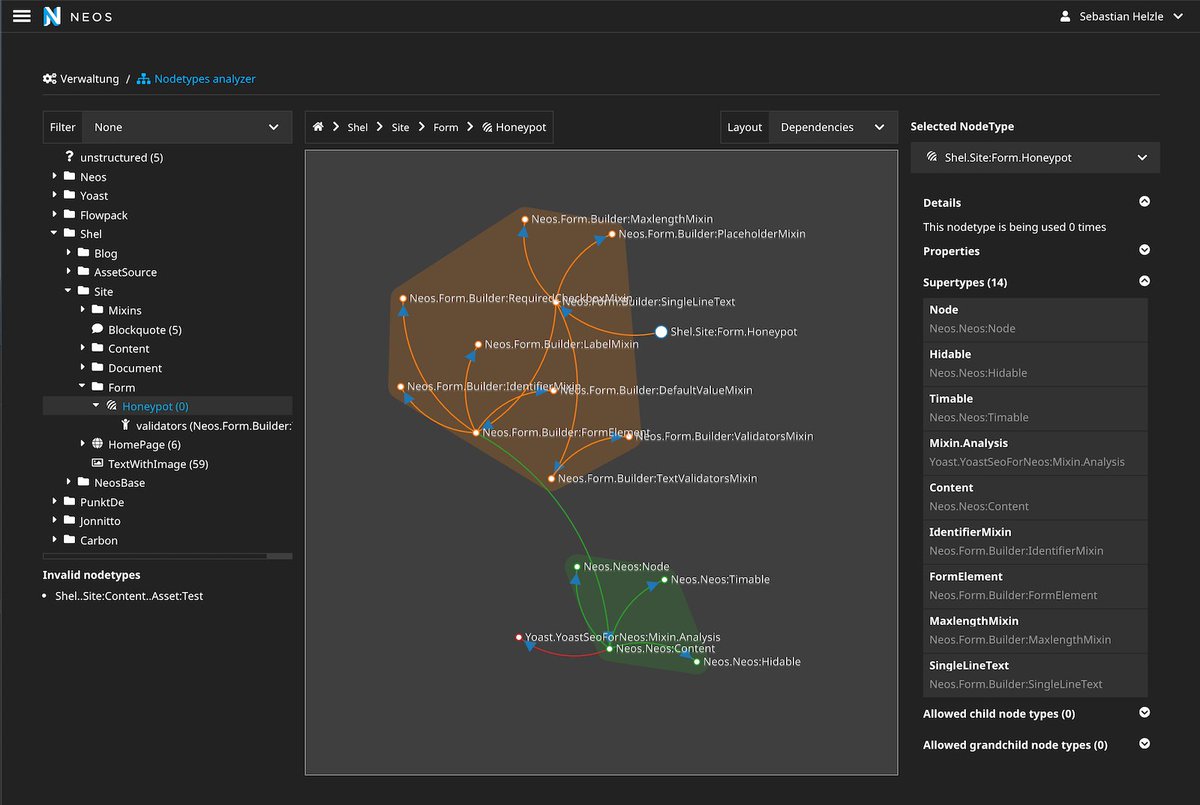The width and height of the screenshot is (1200, 805).
Task: Open Nodetypes analyzer breadcrumb link
Action: (x=196, y=79)
